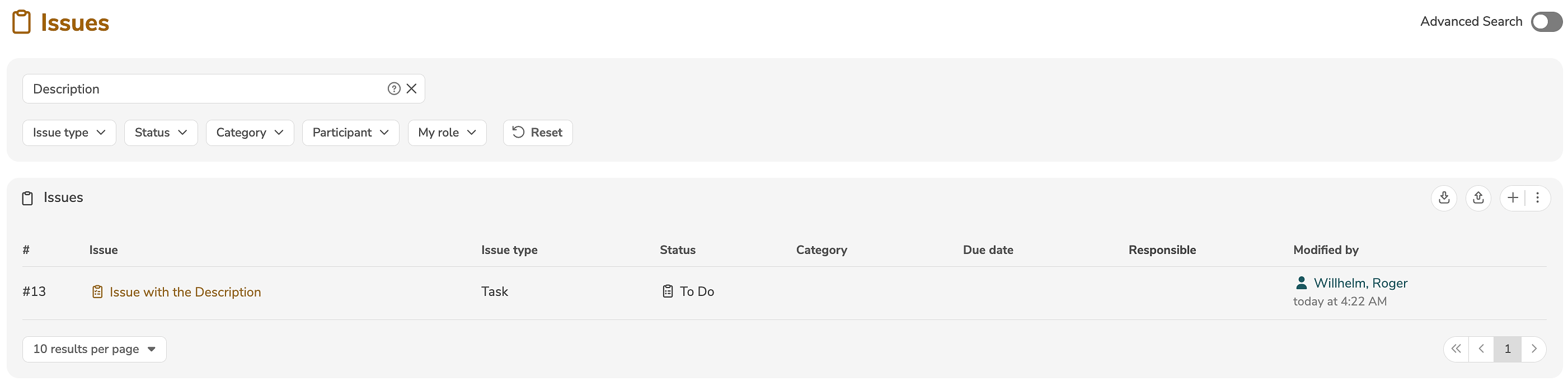Open the Issue type filter dropdown
This screenshot has height=386, width=1568.
click(69, 133)
